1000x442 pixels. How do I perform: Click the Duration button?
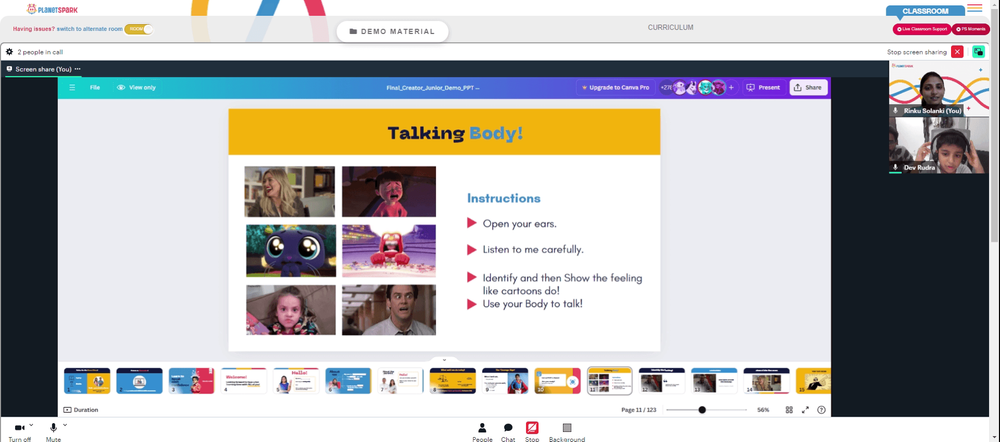click(81, 409)
